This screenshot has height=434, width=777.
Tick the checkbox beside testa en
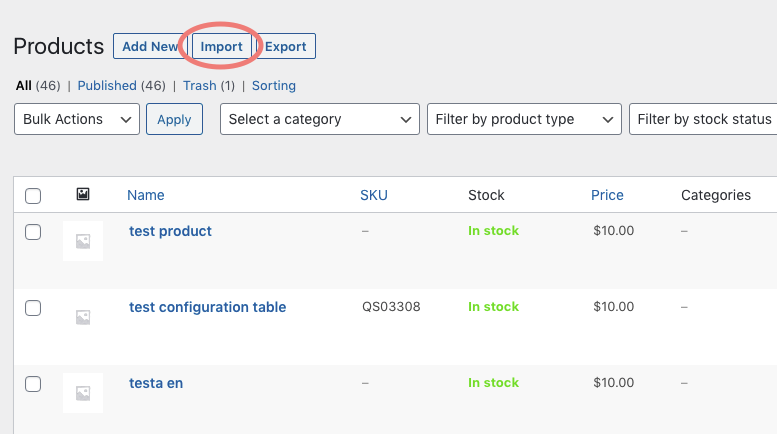[x=33, y=384]
